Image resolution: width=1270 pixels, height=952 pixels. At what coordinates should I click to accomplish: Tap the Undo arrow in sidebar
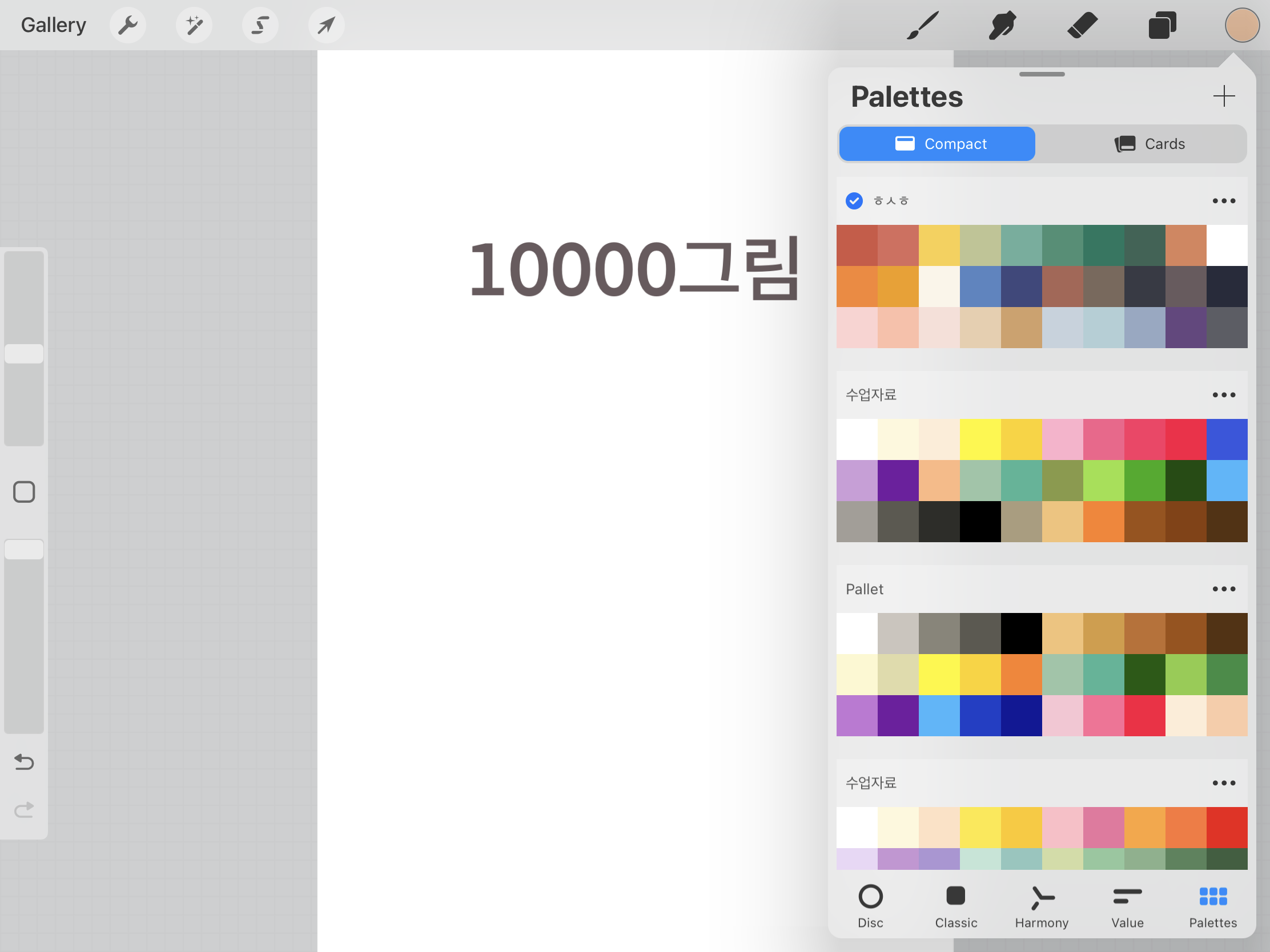(24, 761)
